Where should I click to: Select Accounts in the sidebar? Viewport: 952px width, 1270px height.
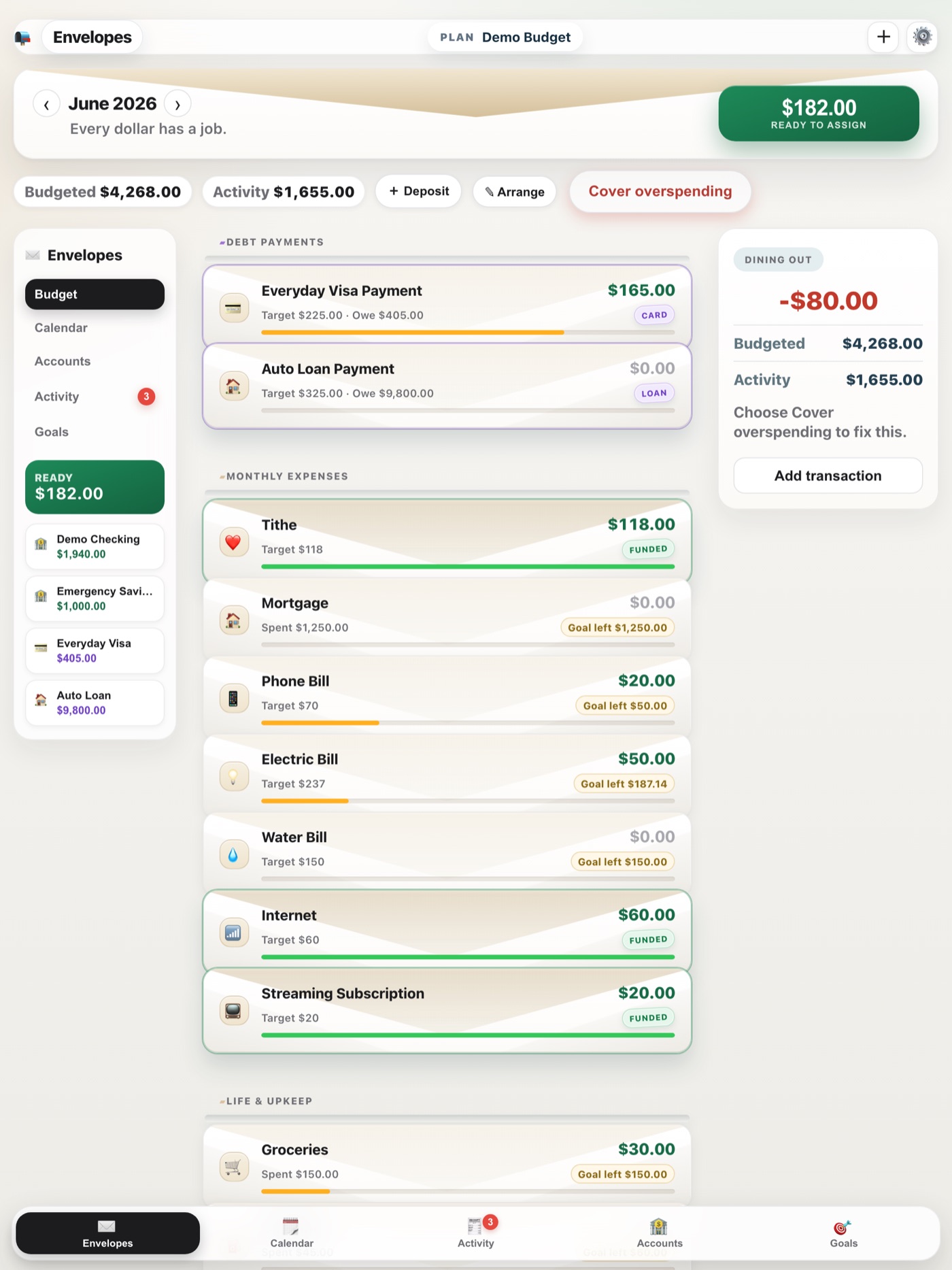pyautogui.click(x=95, y=361)
